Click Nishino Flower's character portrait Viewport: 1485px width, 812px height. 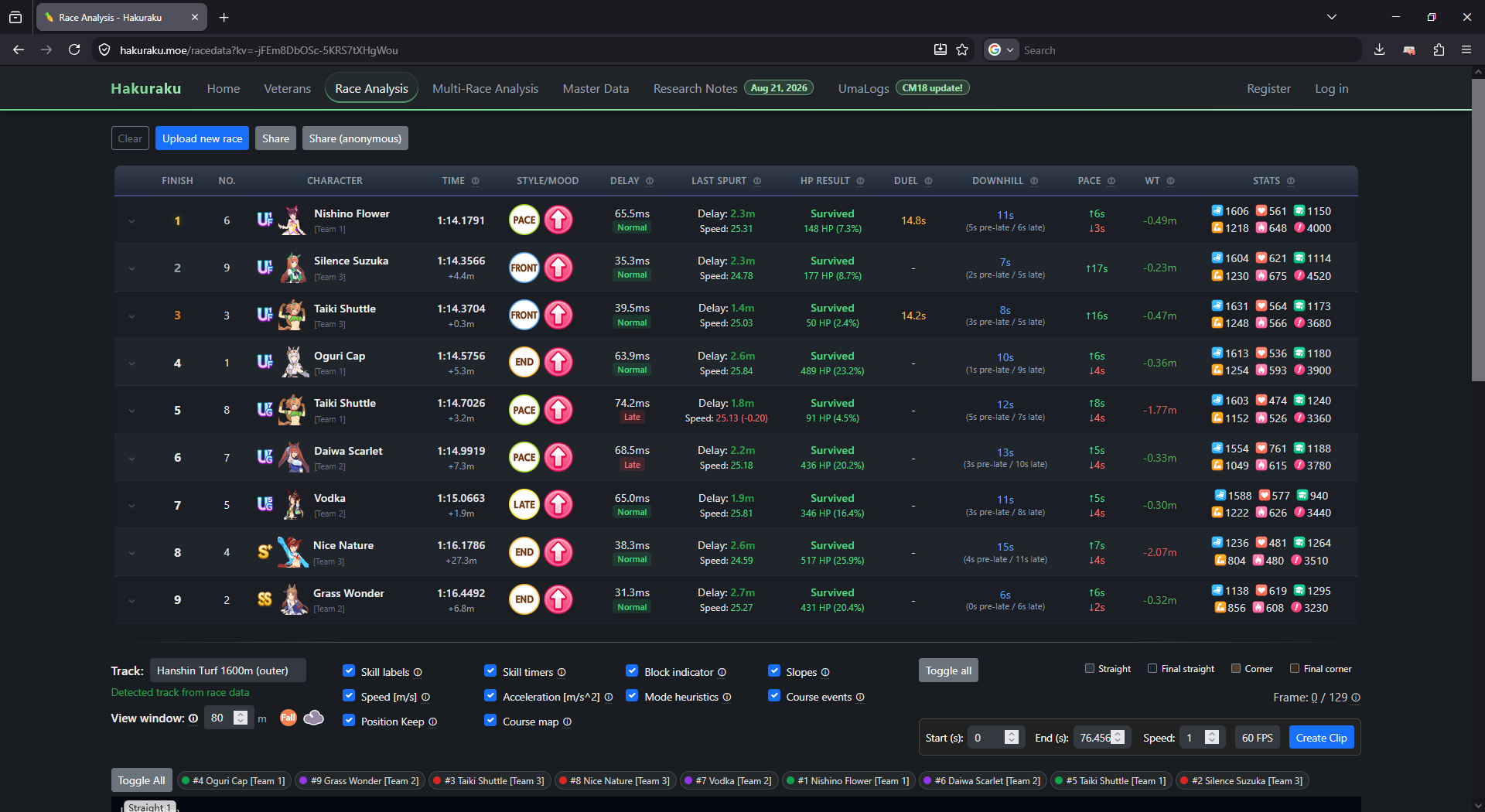click(x=292, y=220)
